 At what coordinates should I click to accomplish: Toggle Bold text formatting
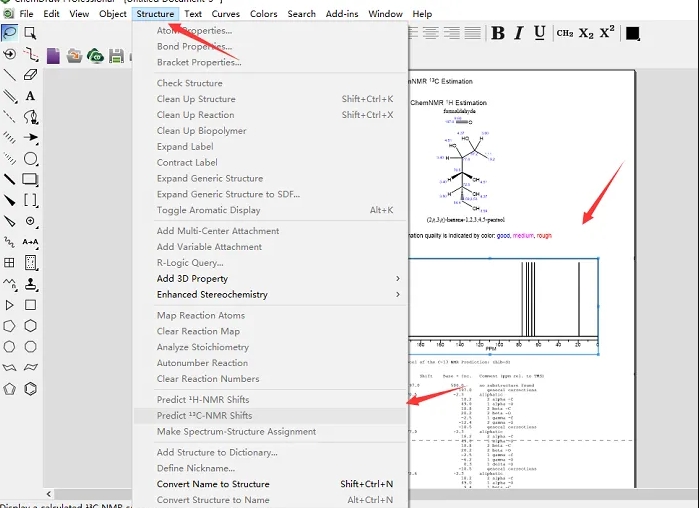(498, 34)
